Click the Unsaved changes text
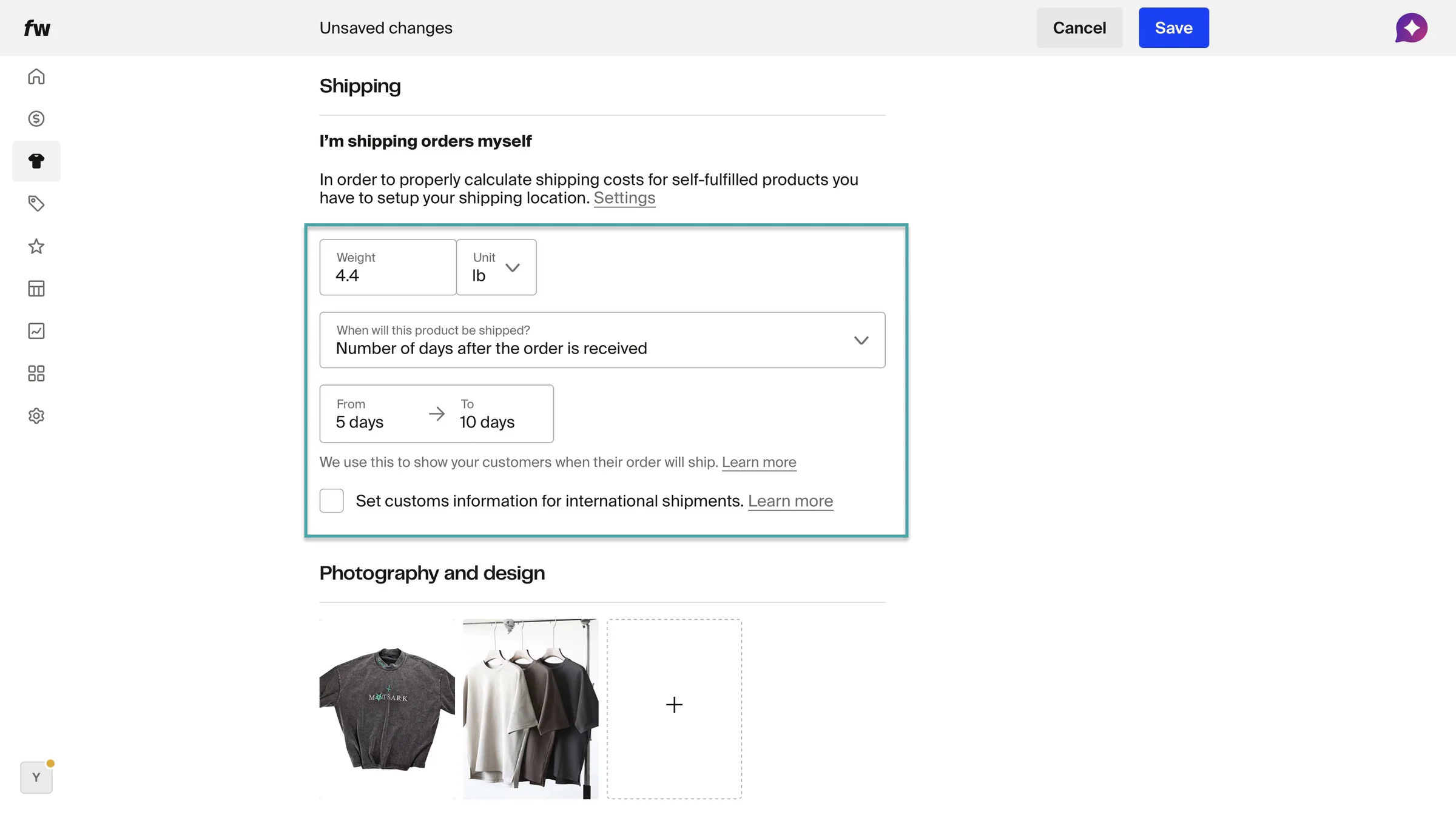The height and width of the screenshot is (818, 1456). coord(386,28)
